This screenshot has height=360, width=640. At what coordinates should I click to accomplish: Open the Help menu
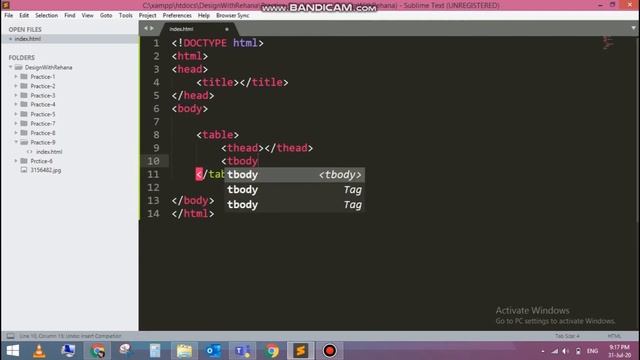[x=203, y=15]
